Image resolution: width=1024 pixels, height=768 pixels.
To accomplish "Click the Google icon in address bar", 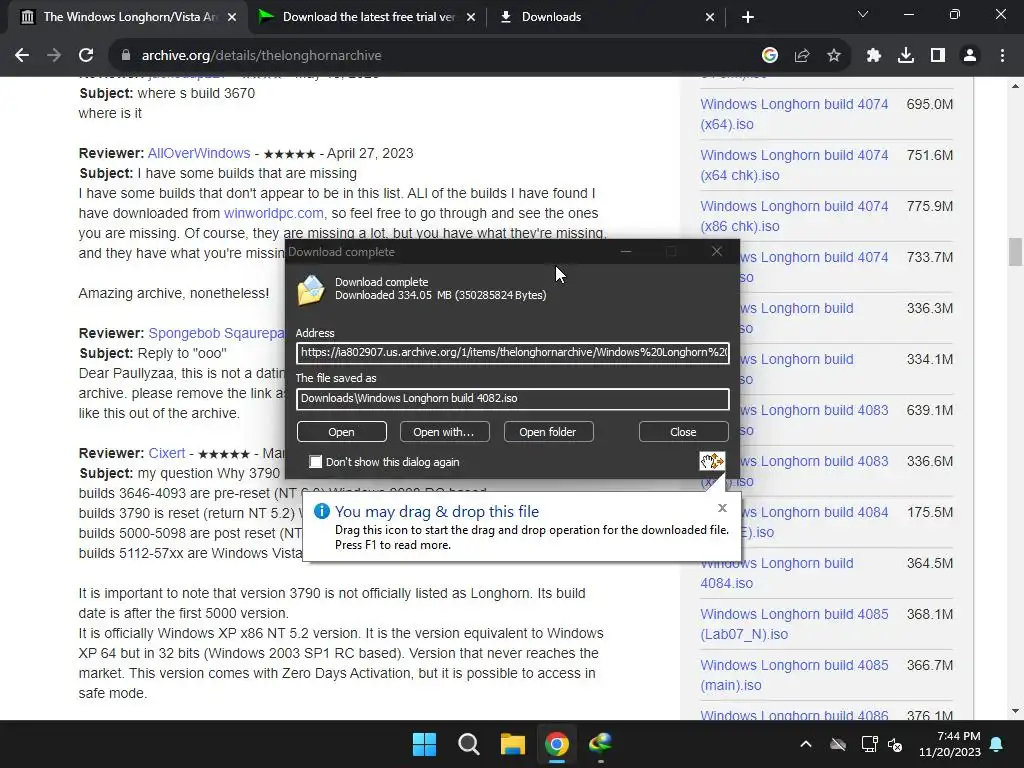I will pyautogui.click(x=770, y=56).
